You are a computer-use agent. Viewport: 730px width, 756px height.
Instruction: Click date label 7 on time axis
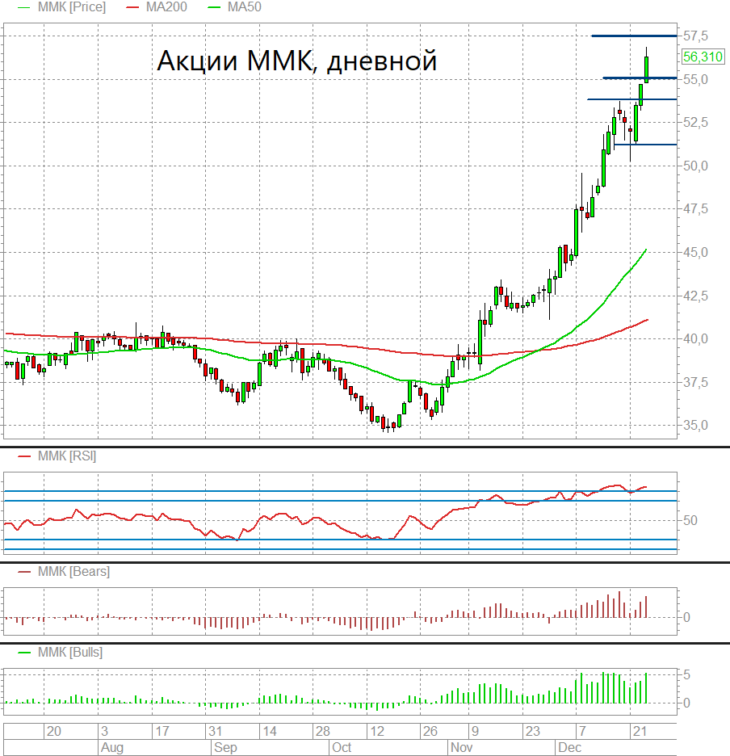(x=582, y=731)
